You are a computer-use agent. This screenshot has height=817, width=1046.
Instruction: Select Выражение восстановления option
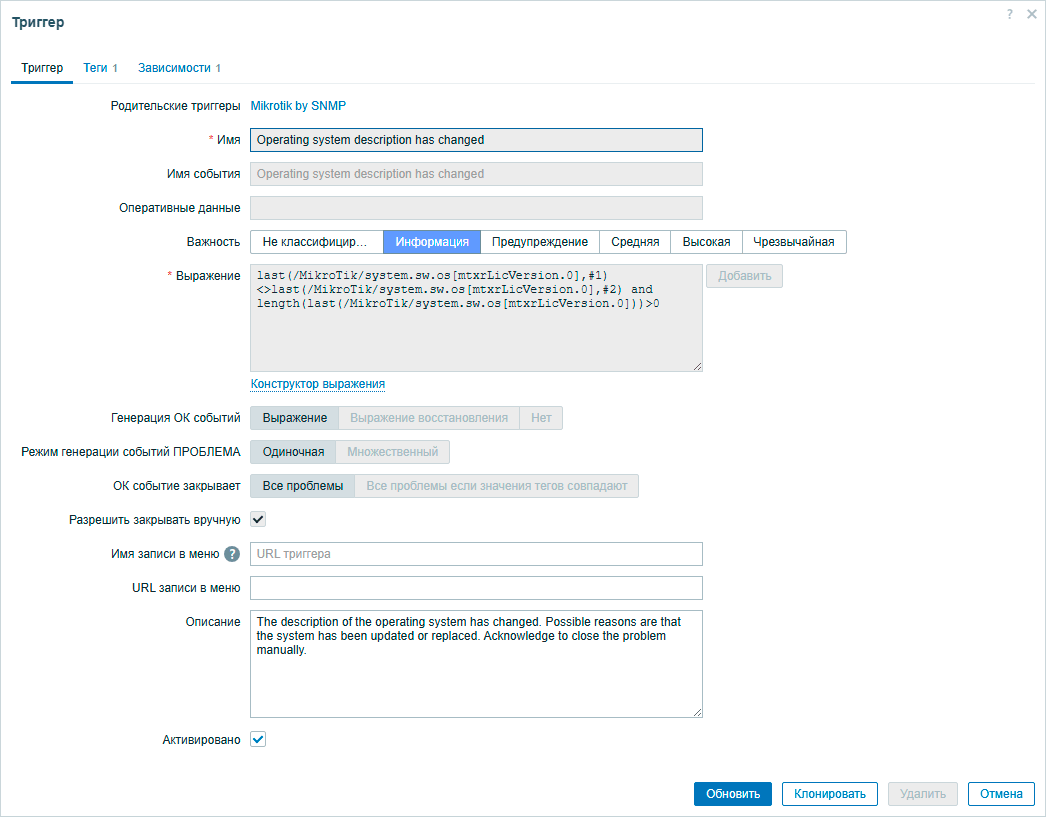point(429,418)
